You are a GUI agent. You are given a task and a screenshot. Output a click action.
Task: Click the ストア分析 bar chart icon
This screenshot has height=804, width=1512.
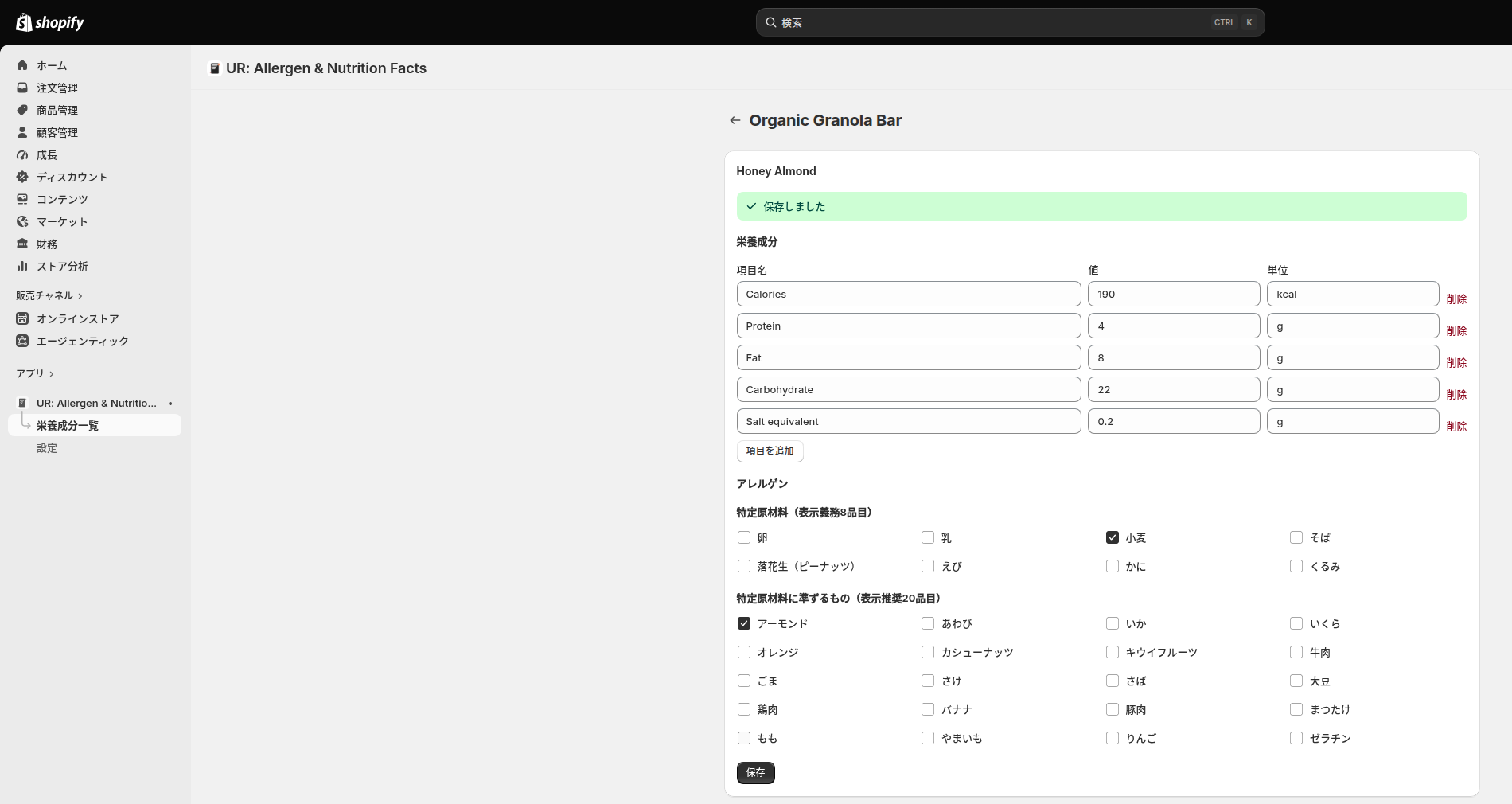click(x=22, y=266)
